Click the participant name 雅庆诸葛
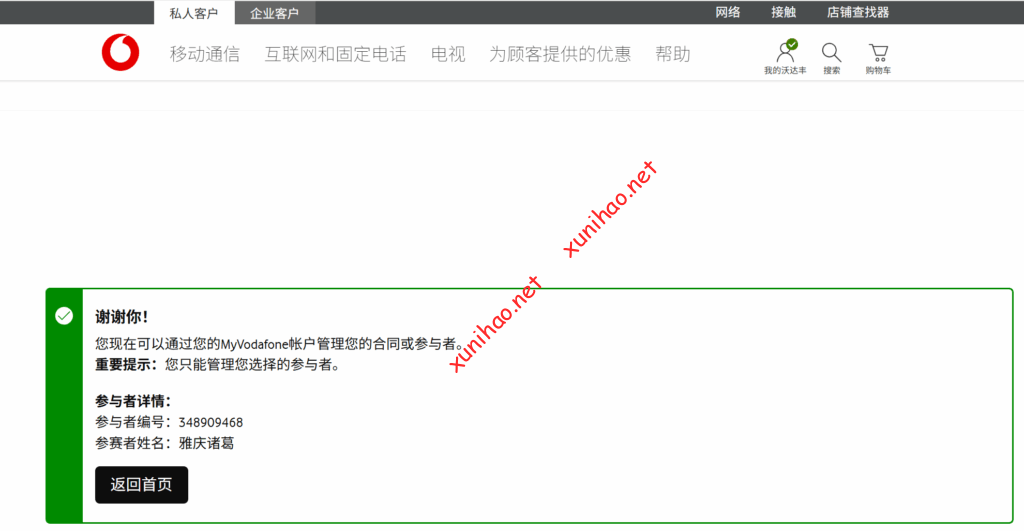This screenshot has height=531, width=1024. click(207, 443)
